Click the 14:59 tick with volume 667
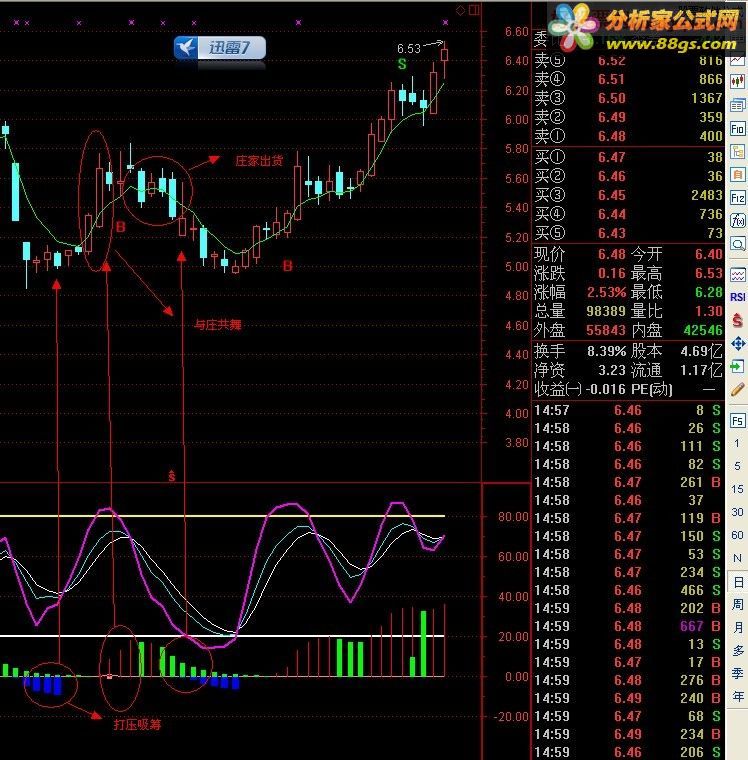 (627, 626)
